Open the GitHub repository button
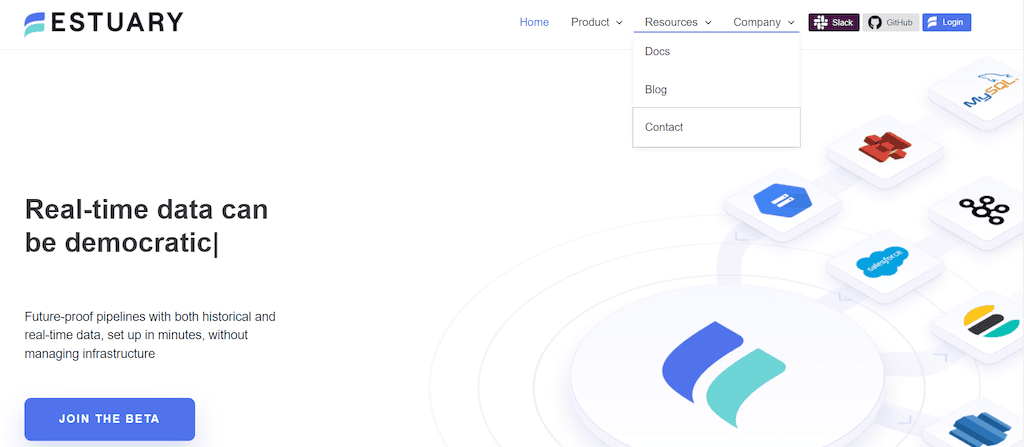 pos(890,22)
